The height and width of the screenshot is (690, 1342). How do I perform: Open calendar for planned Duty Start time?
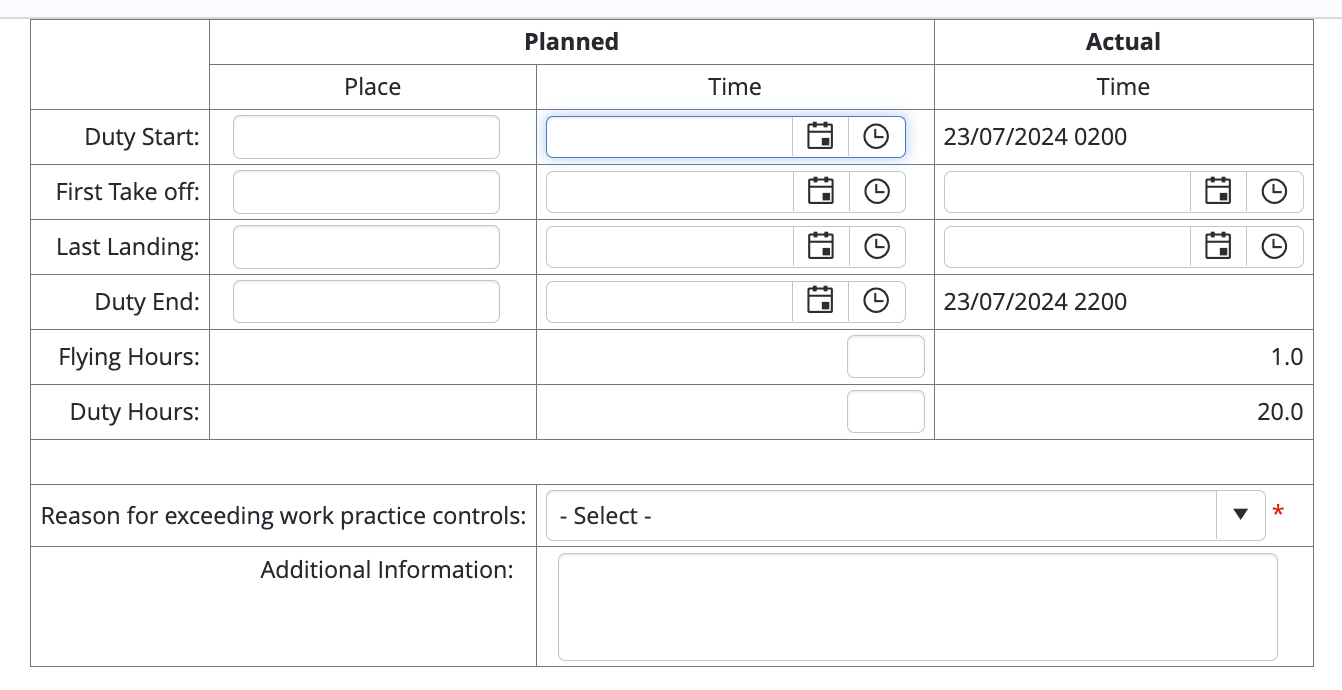coord(821,137)
